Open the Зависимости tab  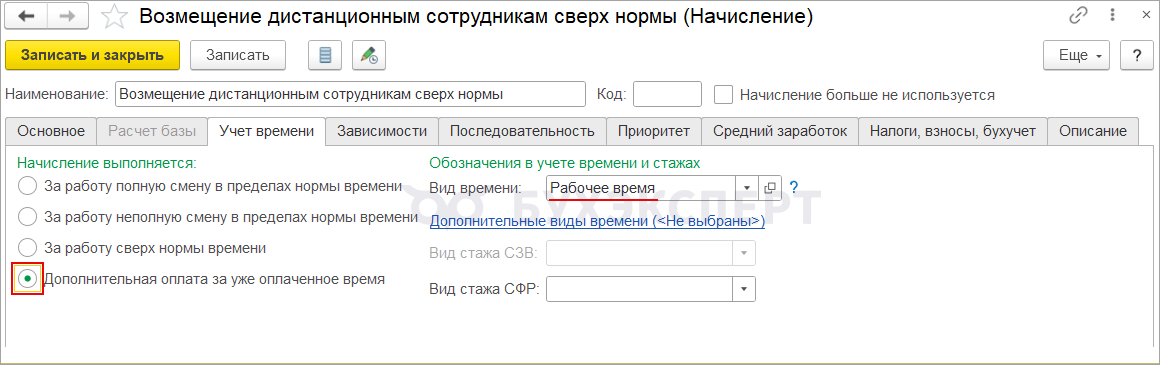click(382, 131)
